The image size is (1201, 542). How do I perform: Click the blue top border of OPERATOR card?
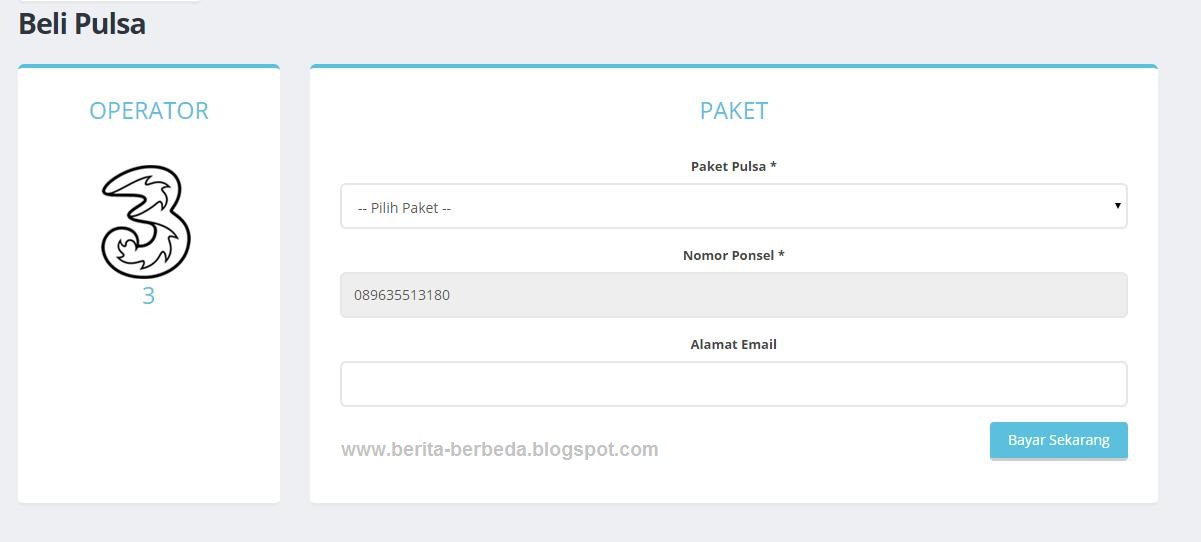(149, 66)
